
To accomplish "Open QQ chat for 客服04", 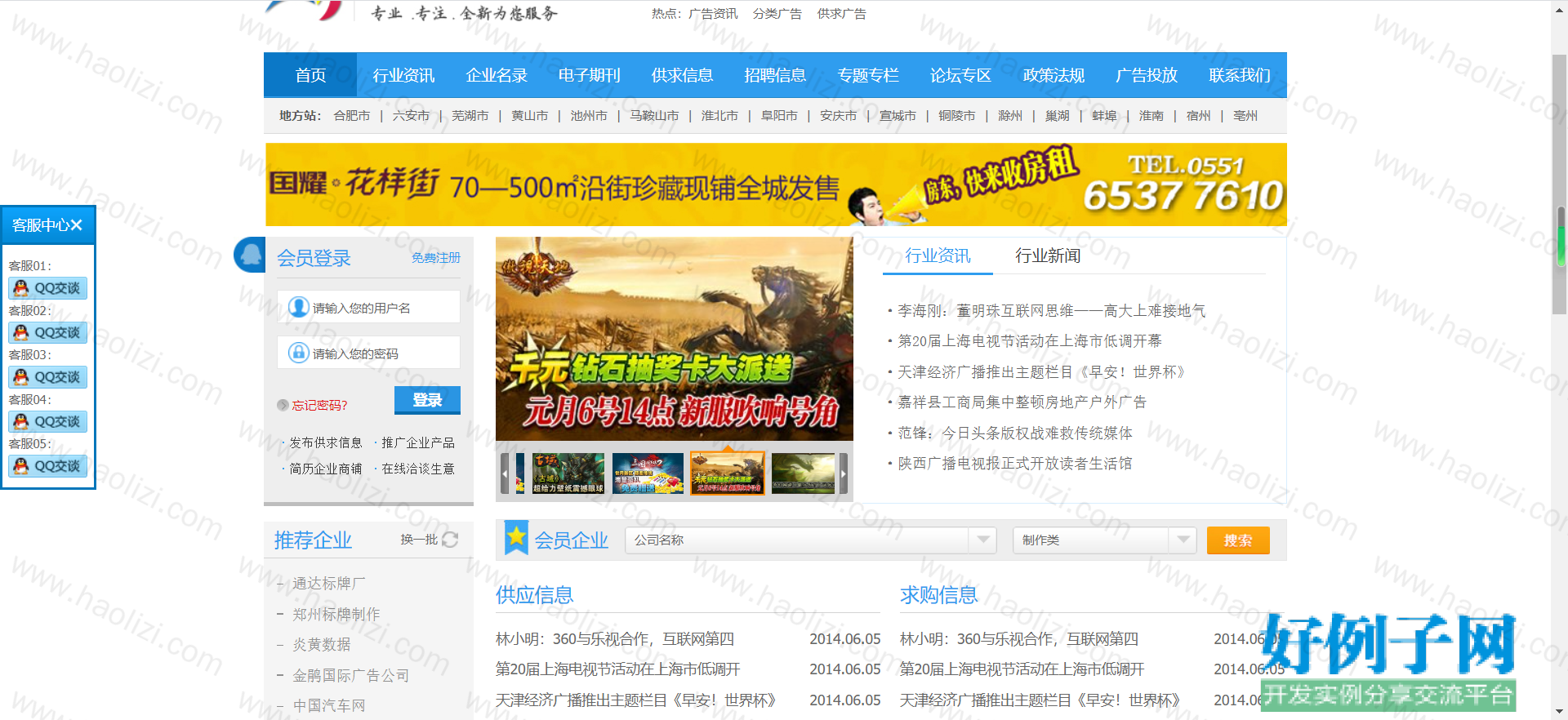I will [x=48, y=421].
